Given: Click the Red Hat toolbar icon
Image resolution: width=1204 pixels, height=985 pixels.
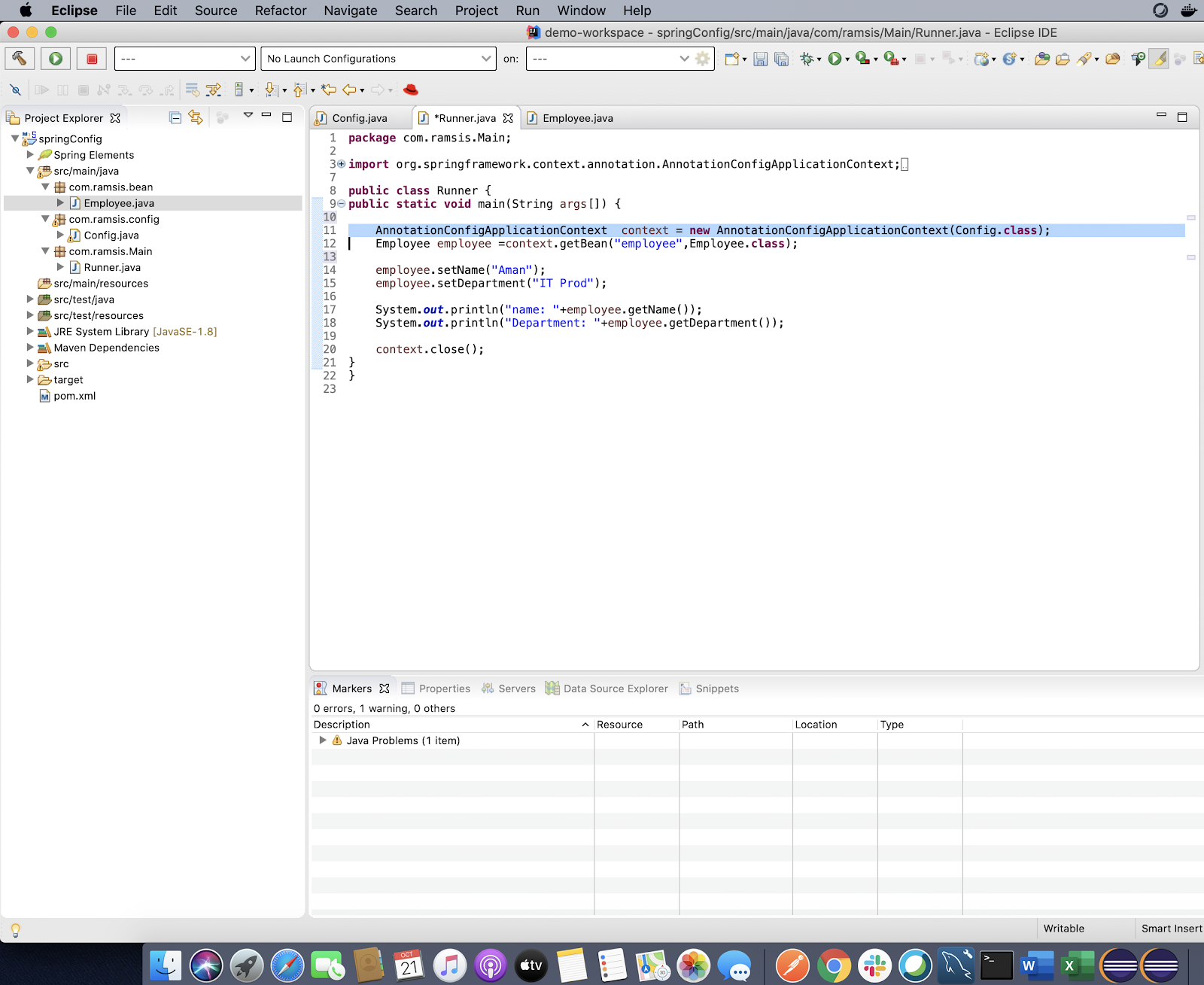Looking at the screenshot, I should coord(409,89).
